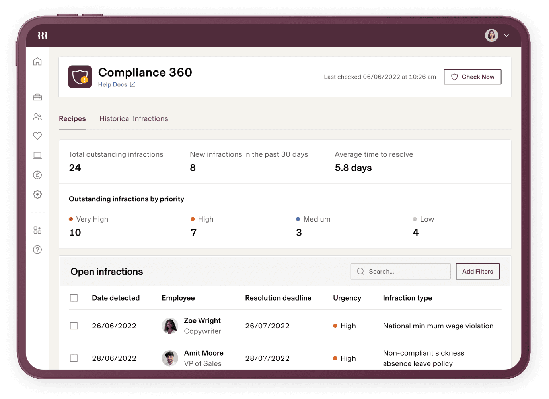Screen dimensions: 549x399
Task: Expand the profile menu chevron
Action: tap(506, 35)
